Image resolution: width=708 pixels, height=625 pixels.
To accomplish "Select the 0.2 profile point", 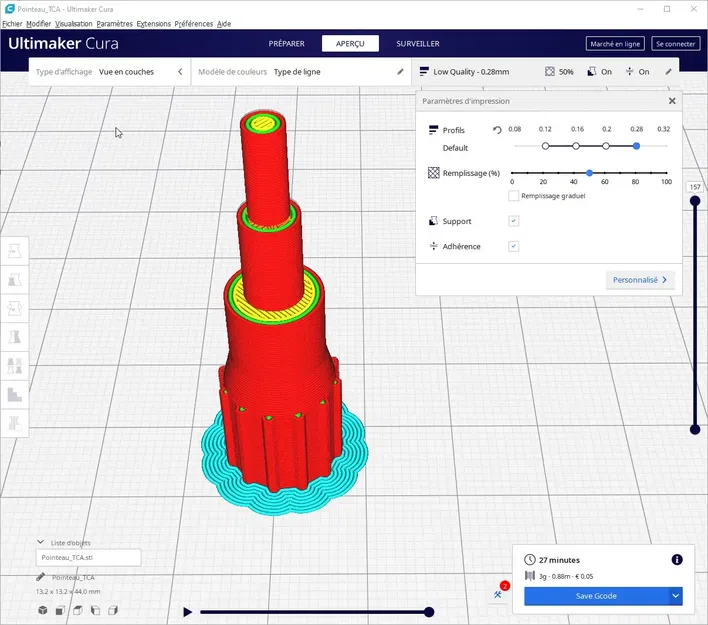I will pos(606,146).
